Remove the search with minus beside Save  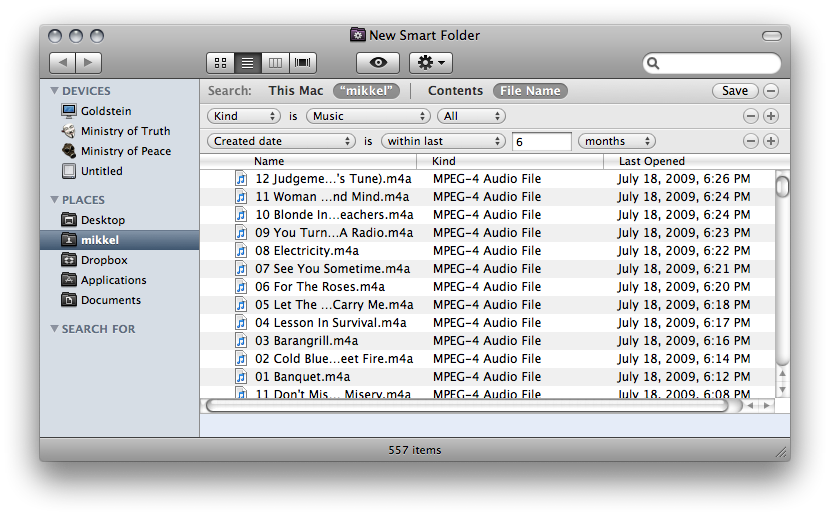pyautogui.click(x=771, y=91)
